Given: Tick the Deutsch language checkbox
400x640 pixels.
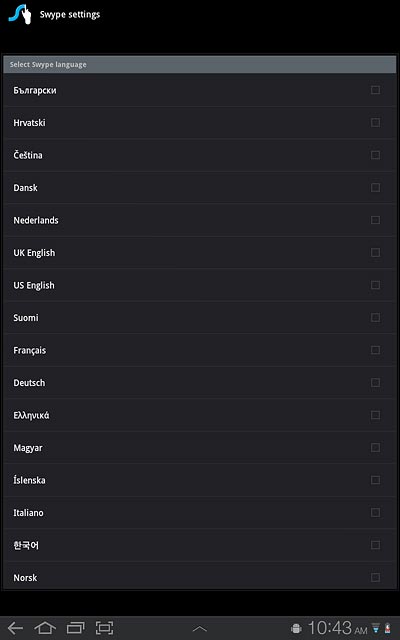Looking at the screenshot, I should coord(376,382).
